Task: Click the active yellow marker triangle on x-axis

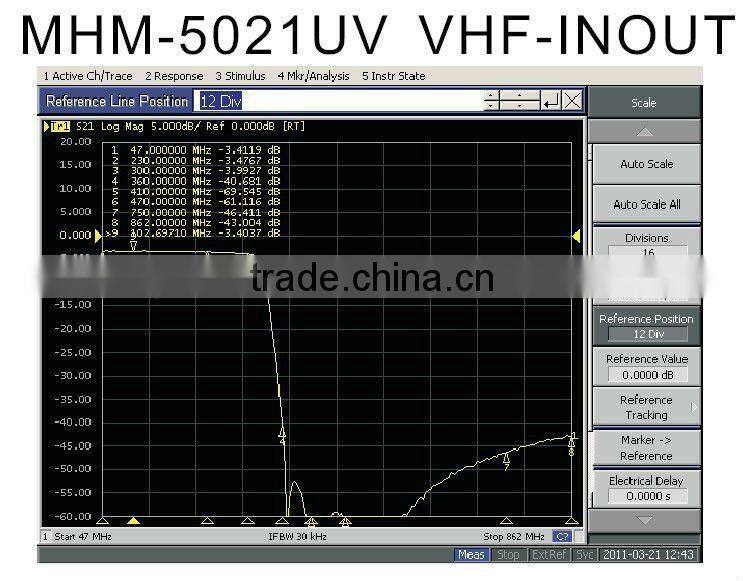Action: tap(134, 521)
